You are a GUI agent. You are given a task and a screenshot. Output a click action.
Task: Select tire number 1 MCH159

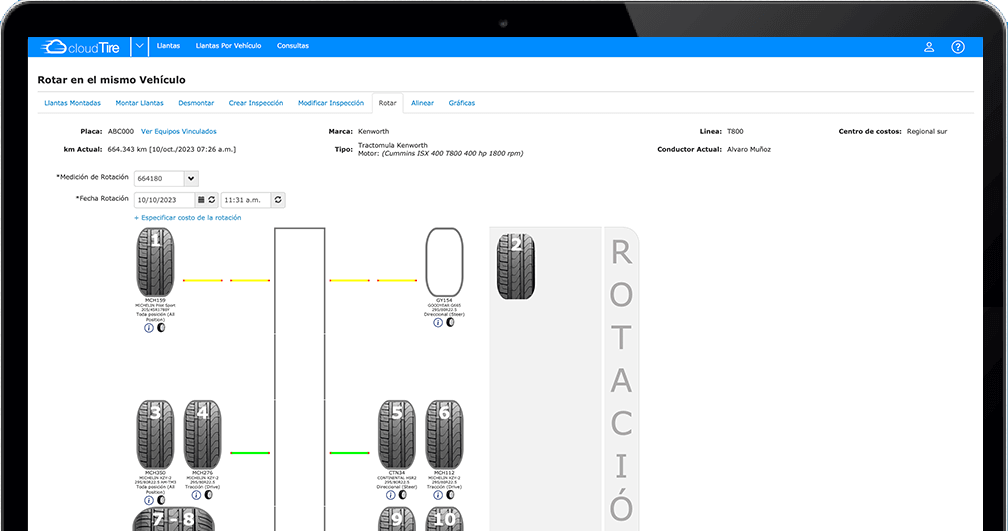[x=155, y=263]
